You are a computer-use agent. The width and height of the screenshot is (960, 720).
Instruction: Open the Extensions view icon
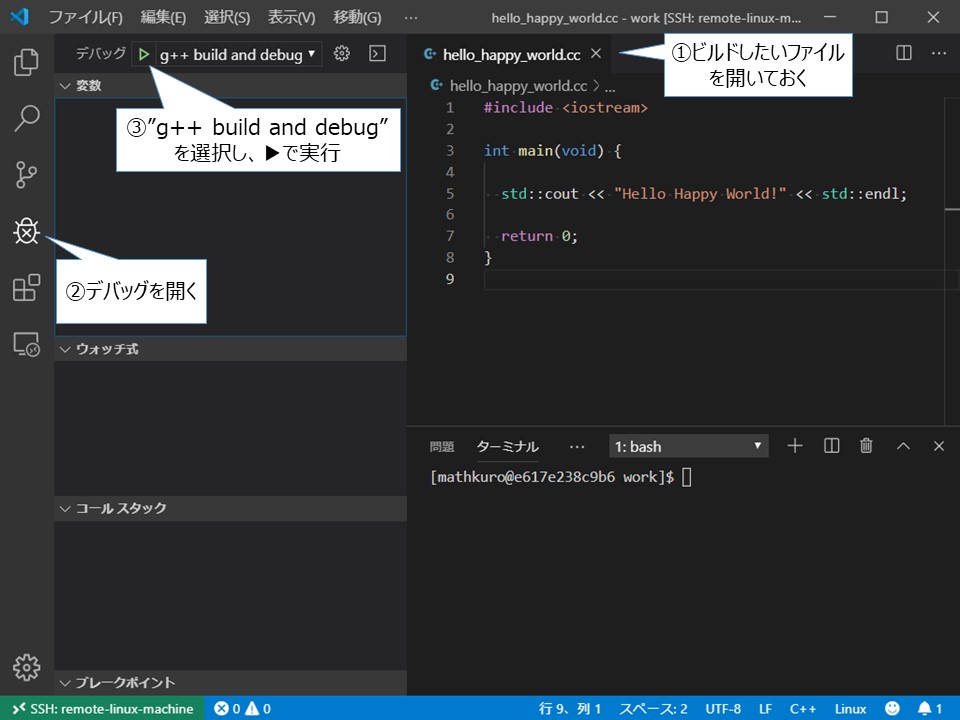[26, 287]
